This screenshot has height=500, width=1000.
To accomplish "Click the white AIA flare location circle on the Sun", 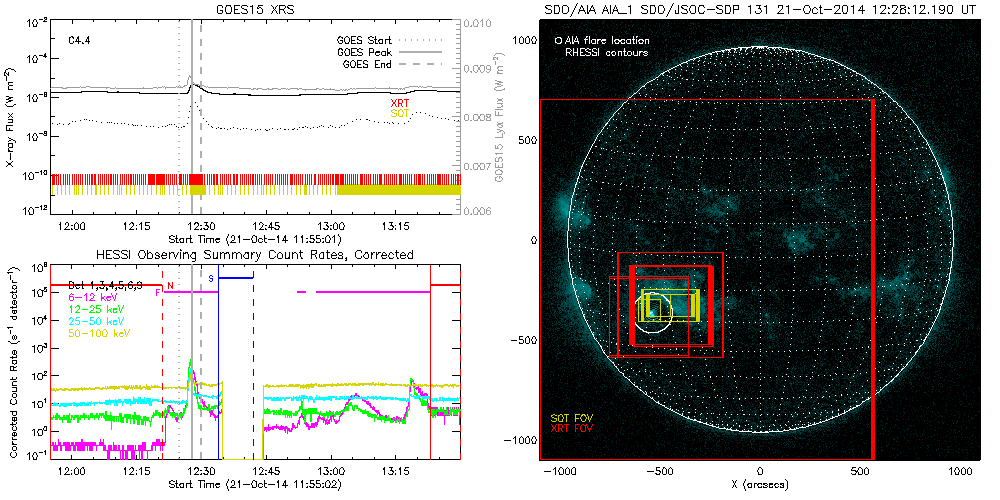I will [655, 313].
